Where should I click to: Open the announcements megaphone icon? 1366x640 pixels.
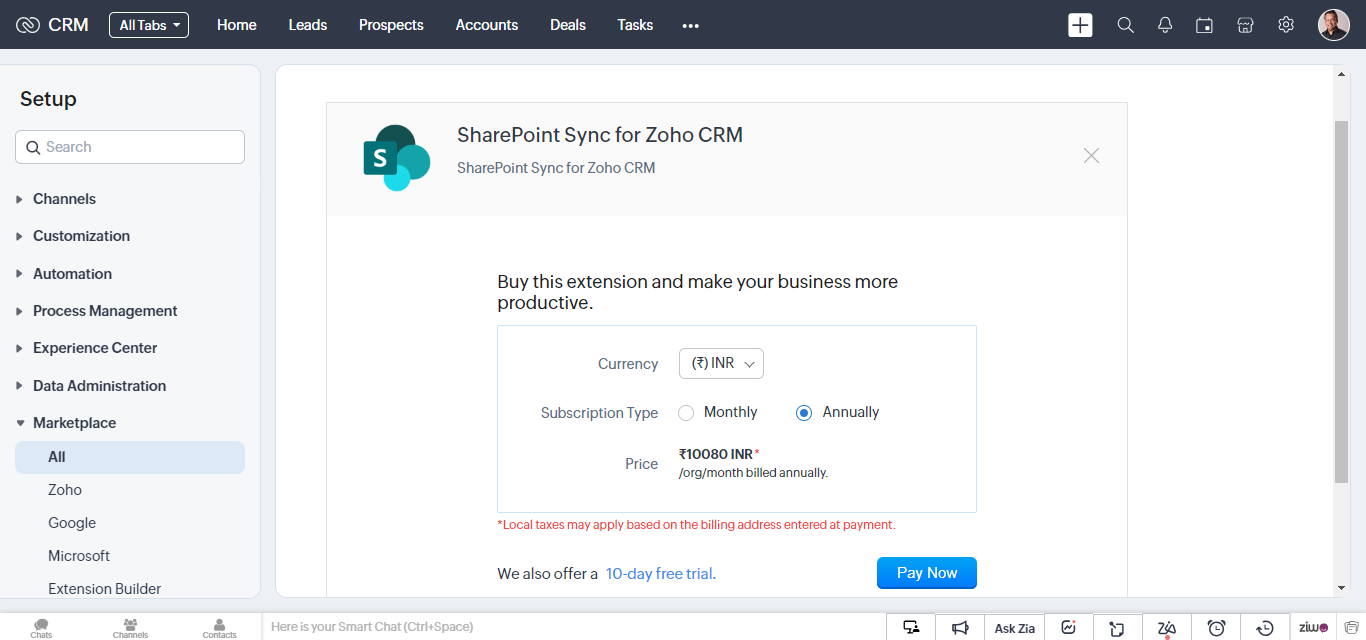960,627
